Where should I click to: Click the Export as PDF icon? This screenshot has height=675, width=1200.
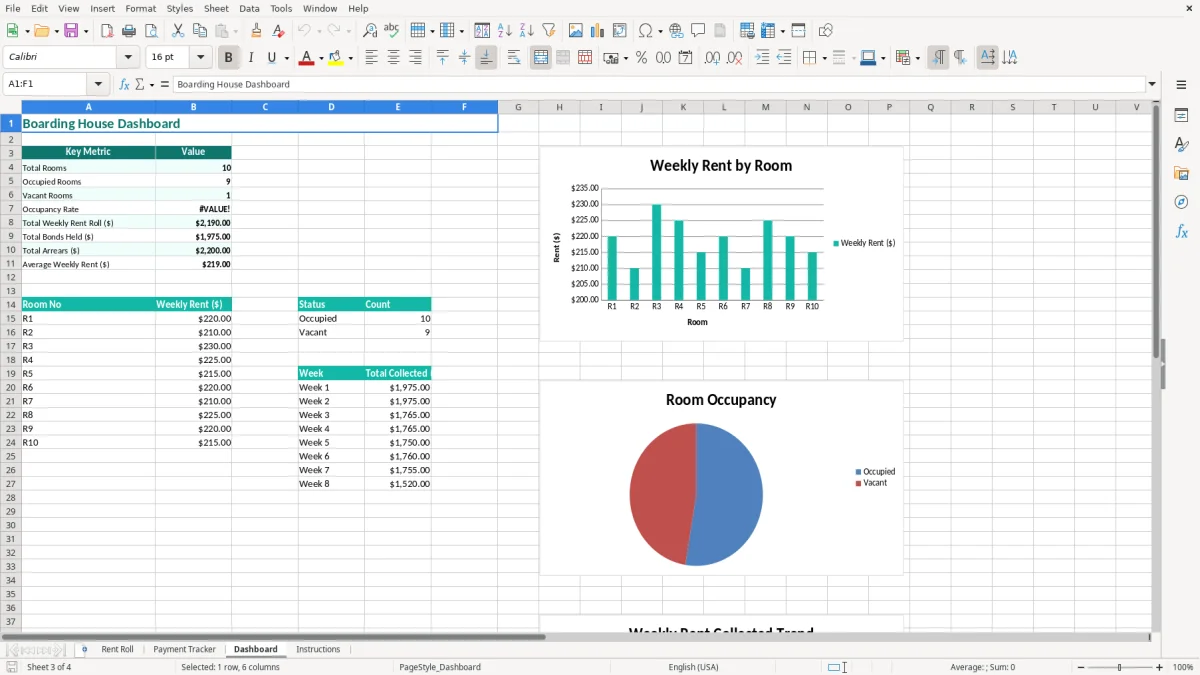tap(107, 31)
